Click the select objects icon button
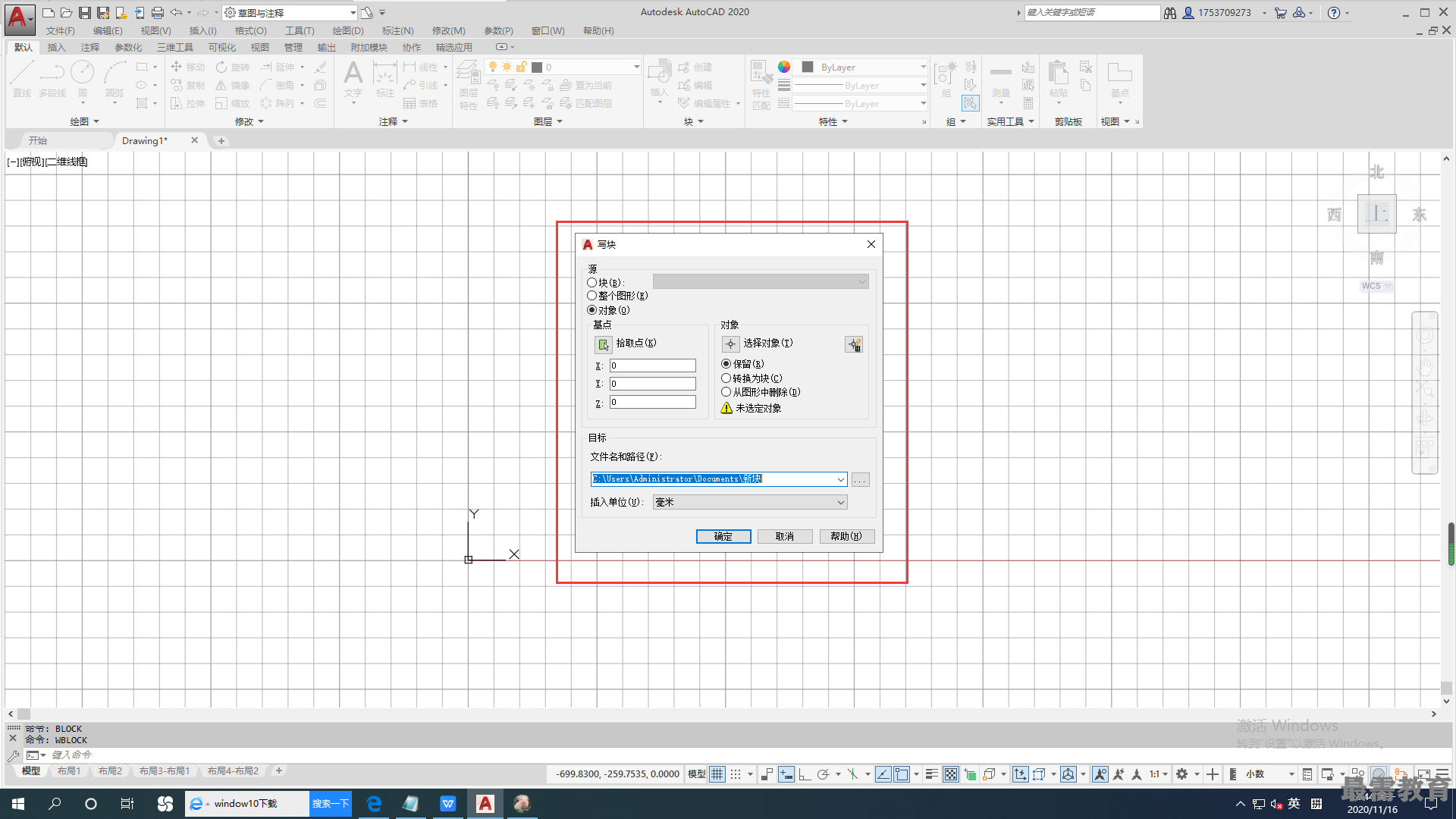 tap(730, 344)
